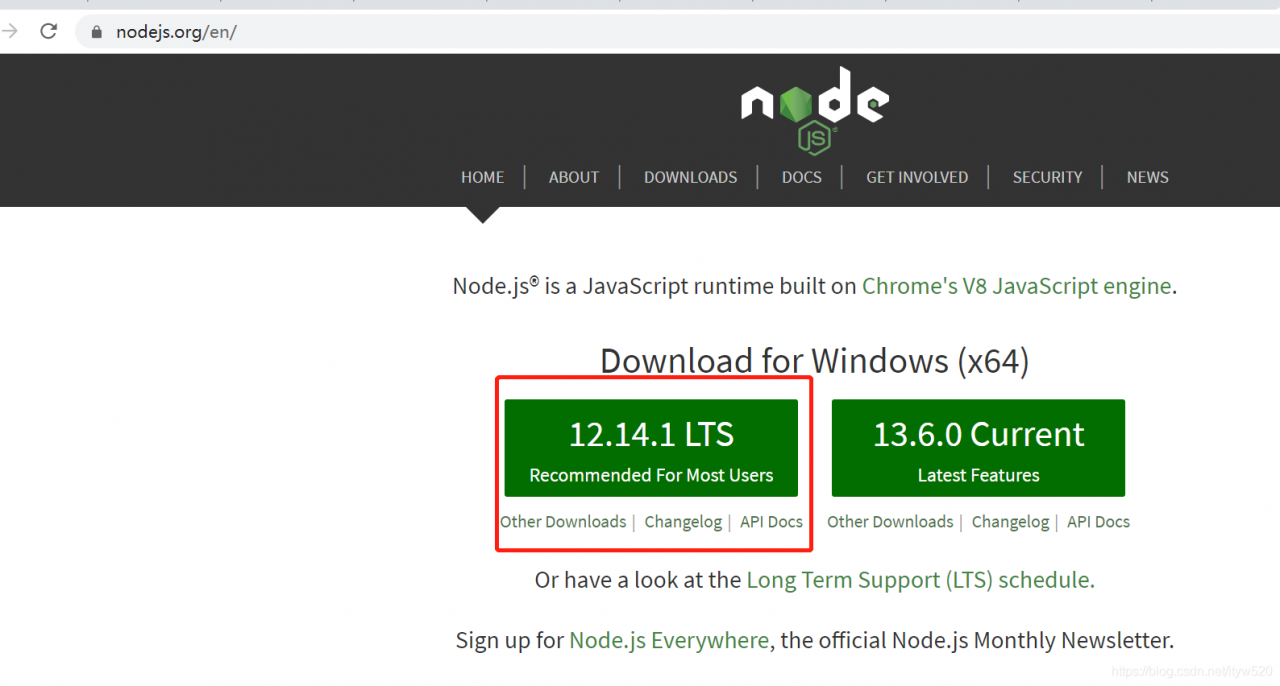Open Other Downloads under 13.6.0 Current
This screenshot has width=1280, height=686.
click(890, 522)
